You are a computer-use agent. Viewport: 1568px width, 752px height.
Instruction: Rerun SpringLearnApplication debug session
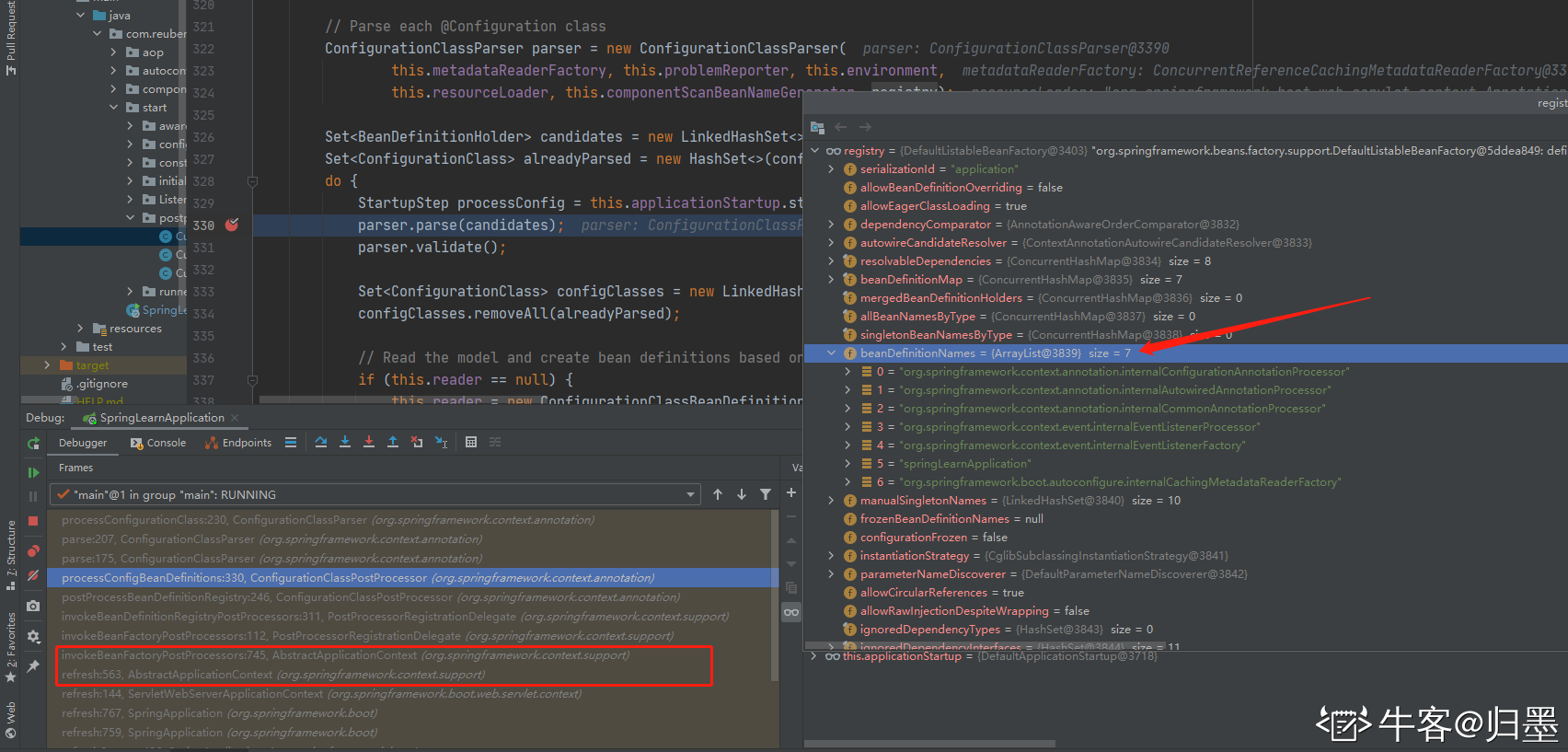[33, 443]
